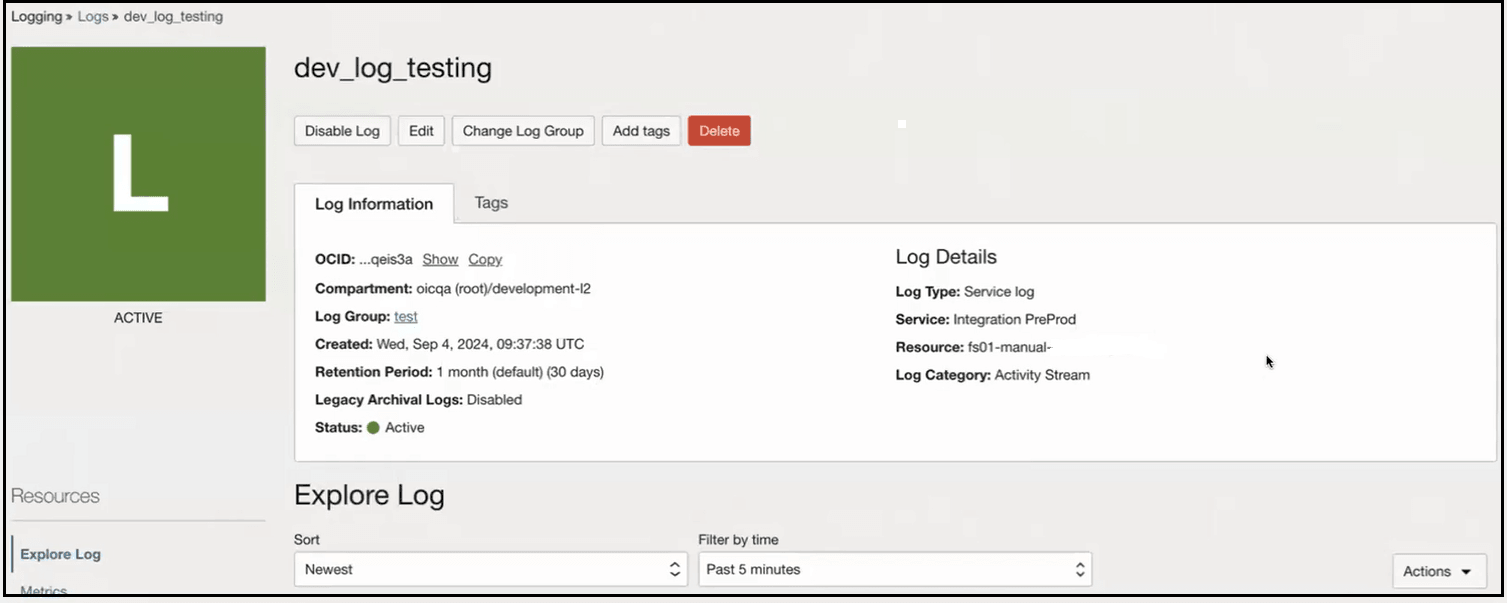Show the full OCID value
1507x603 pixels.
tap(440, 259)
